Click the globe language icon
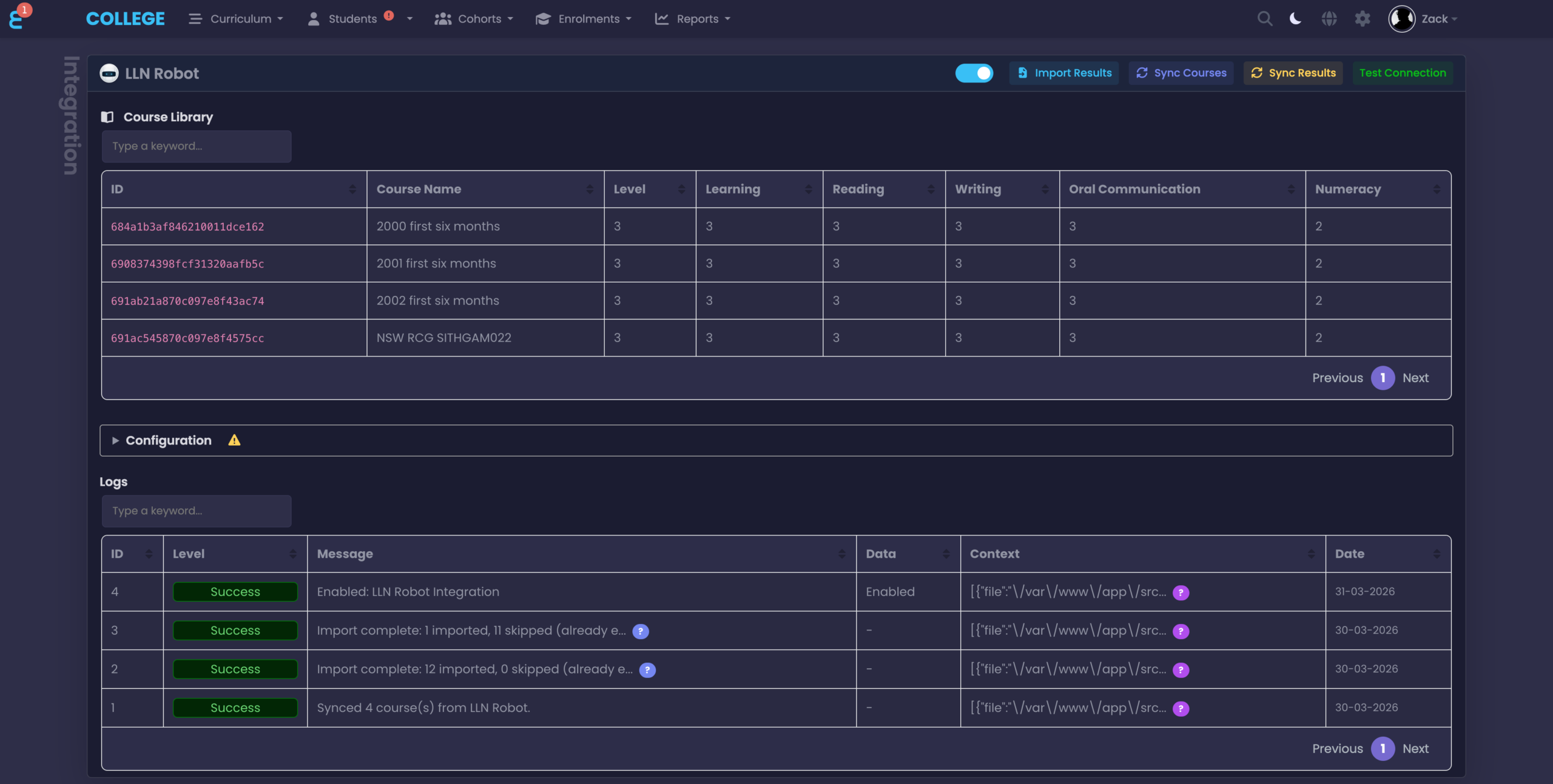This screenshot has width=1553, height=784. tap(1329, 18)
